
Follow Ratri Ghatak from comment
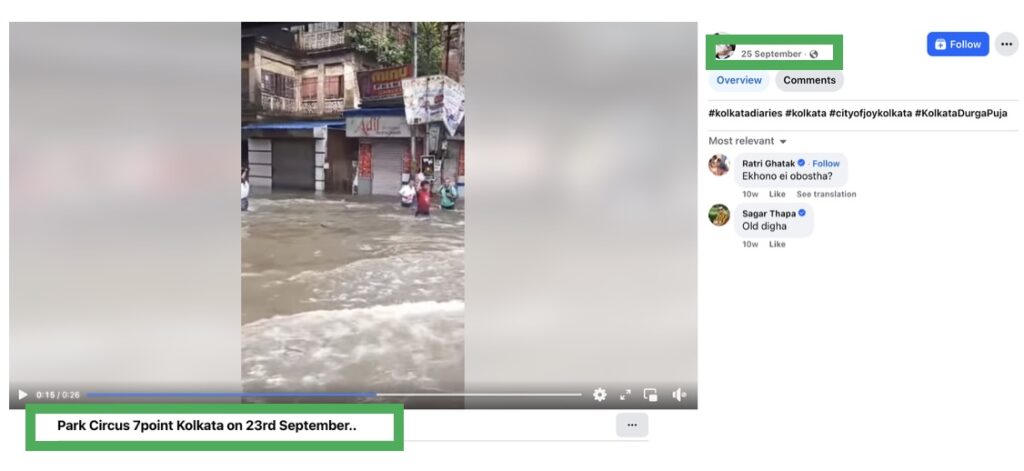coord(825,163)
